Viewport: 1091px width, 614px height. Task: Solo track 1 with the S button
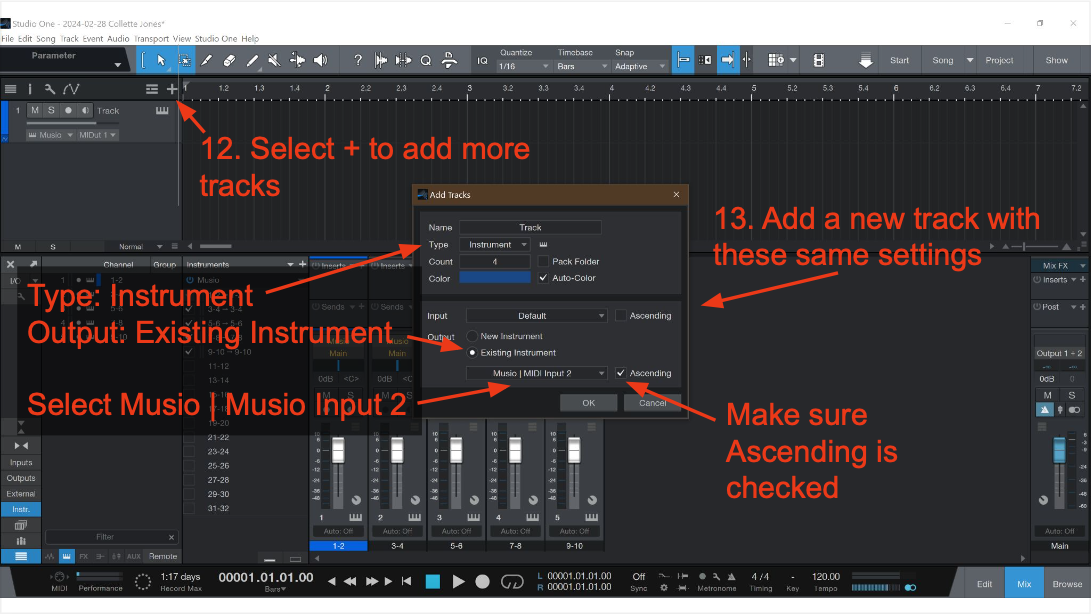click(51, 110)
